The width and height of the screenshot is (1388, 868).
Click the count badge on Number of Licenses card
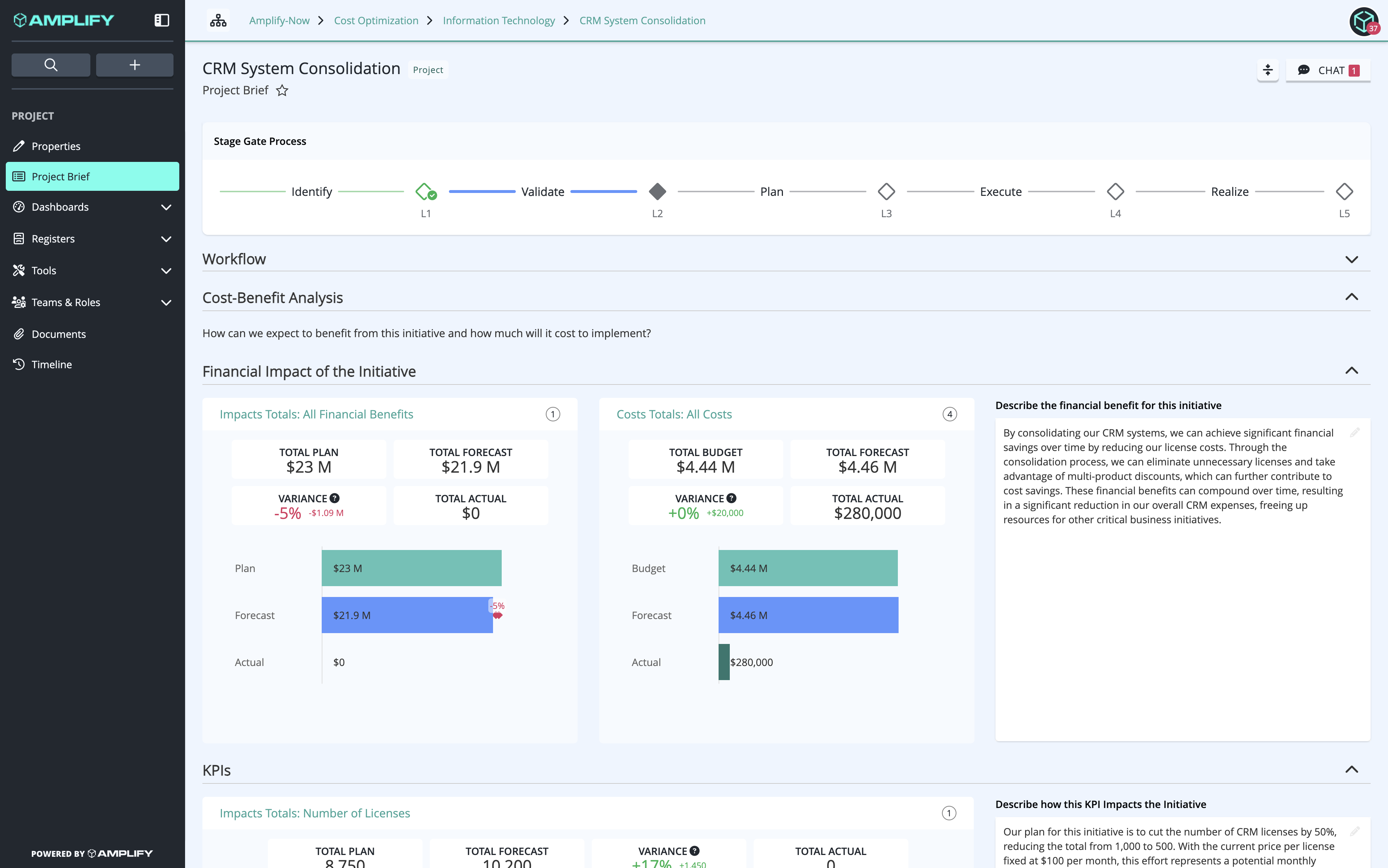click(949, 813)
